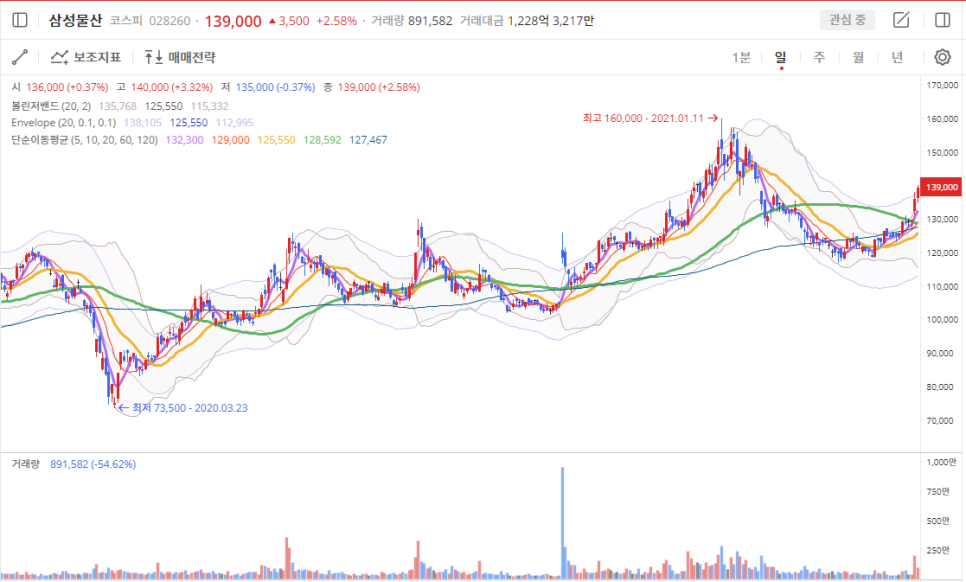Click the 거래대금 1,228억 3,217만 value
The height and width of the screenshot is (582, 966).
pos(527,21)
